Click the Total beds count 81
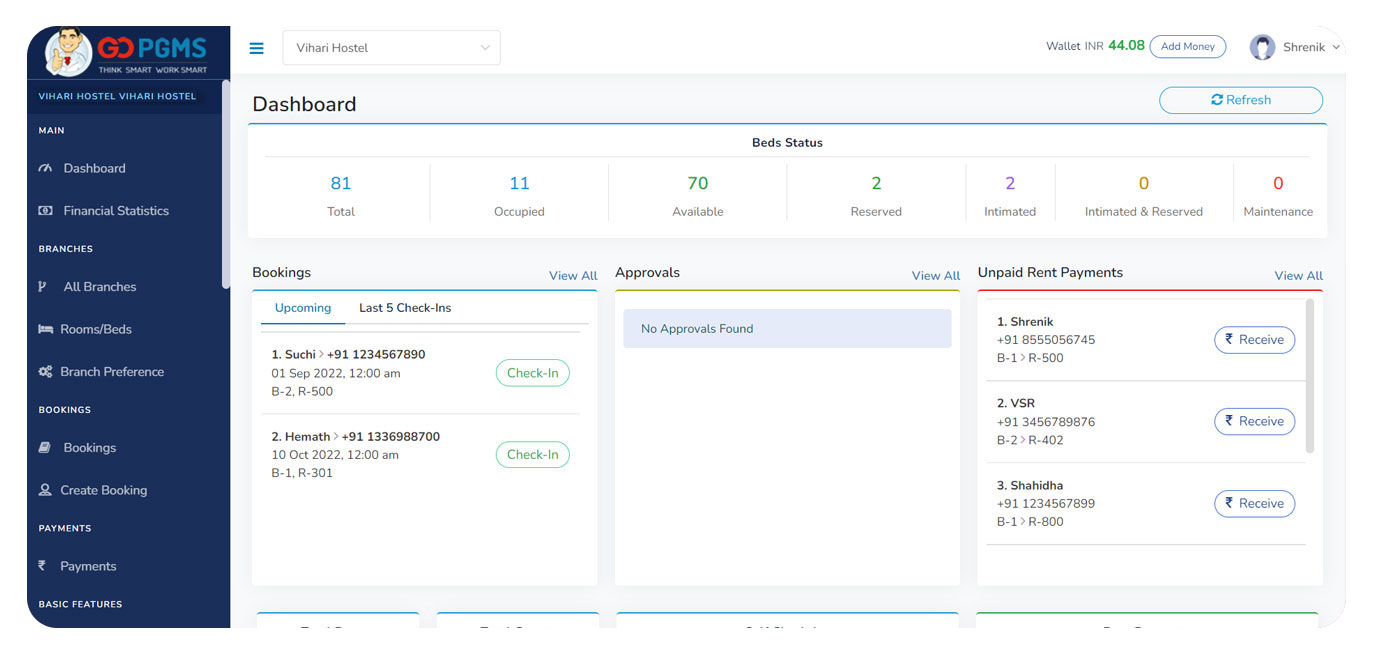The height and width of the screenshot is (662, 1380). [341, 183]
